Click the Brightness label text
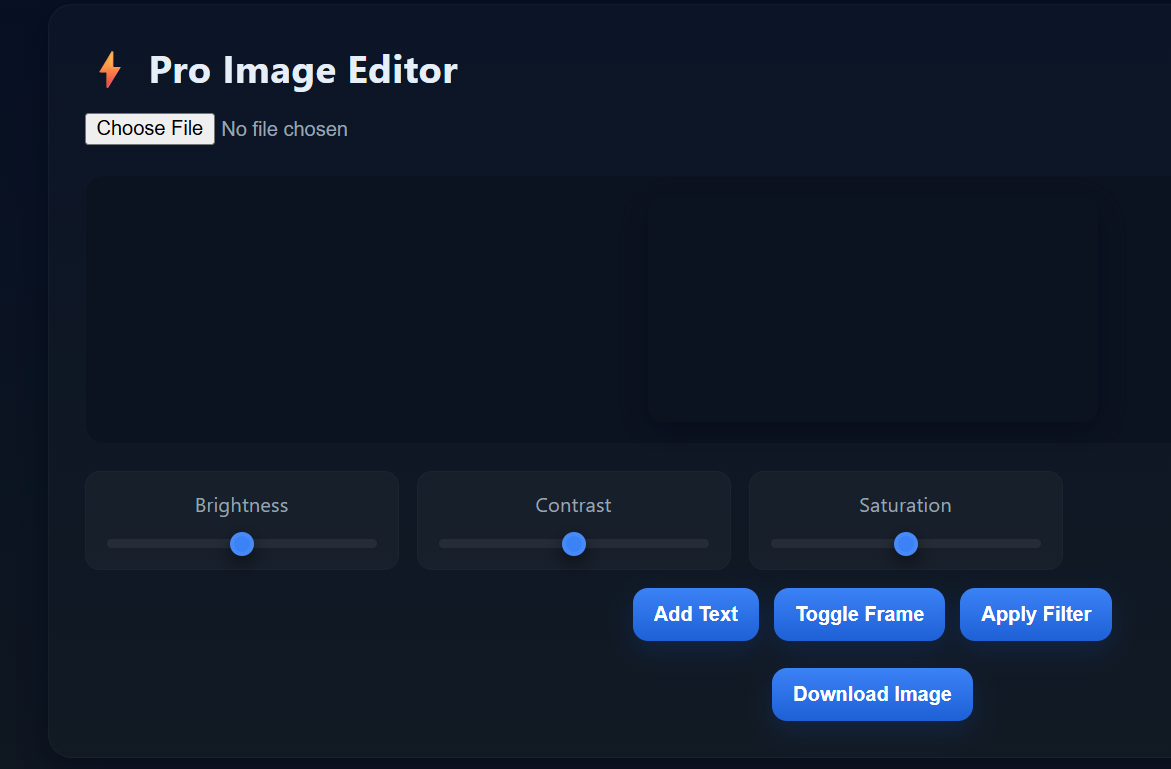This screenshot has height=769, width=1171. click(x=241, y=505)
